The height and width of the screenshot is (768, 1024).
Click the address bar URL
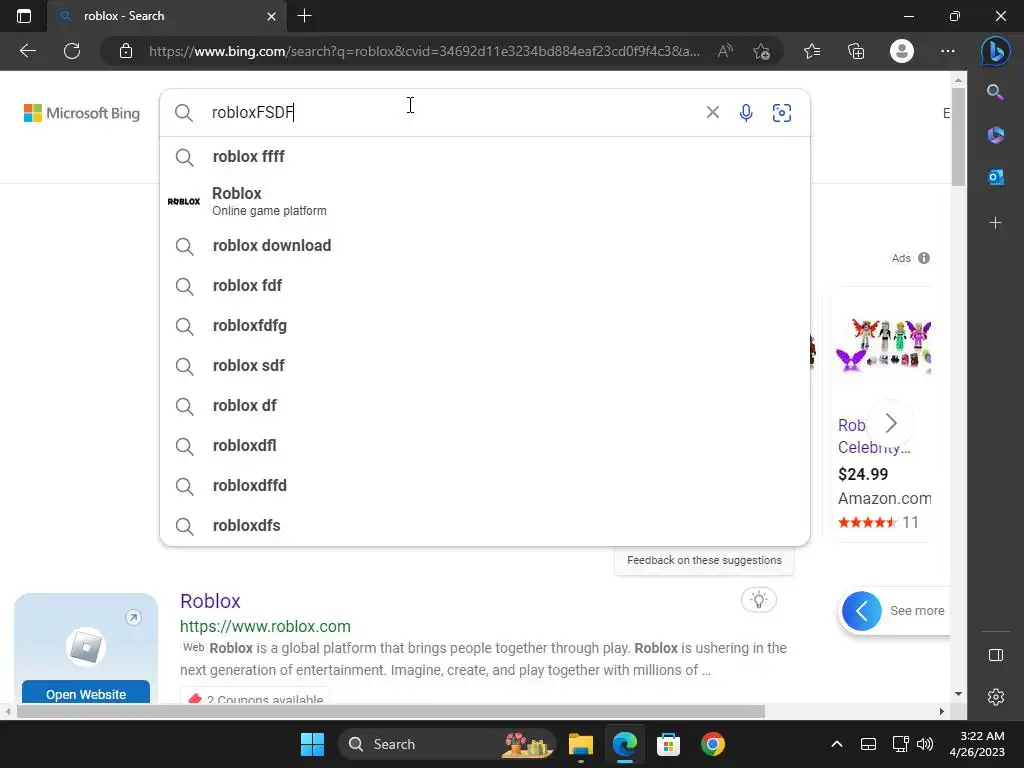pos(424,51)
